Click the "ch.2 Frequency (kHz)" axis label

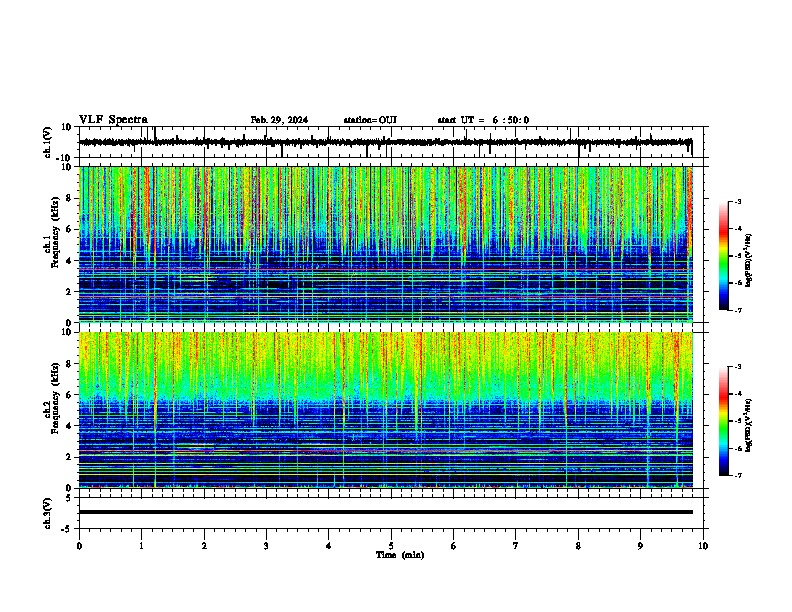coord(51,397)
